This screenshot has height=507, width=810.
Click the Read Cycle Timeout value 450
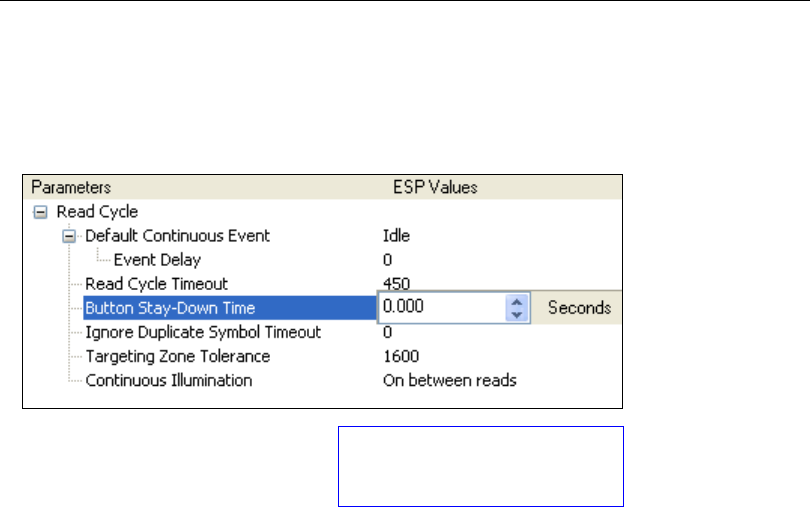pyautogui.click(x=396, y=284)
